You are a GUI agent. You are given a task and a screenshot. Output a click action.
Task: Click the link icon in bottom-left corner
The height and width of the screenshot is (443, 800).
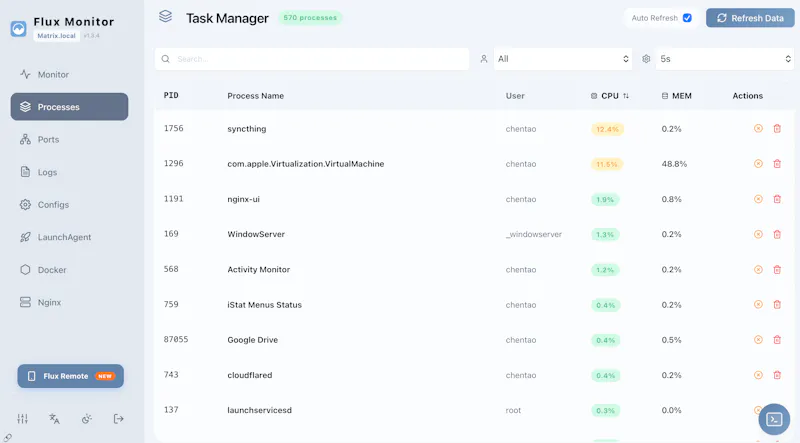pos(8,437)
